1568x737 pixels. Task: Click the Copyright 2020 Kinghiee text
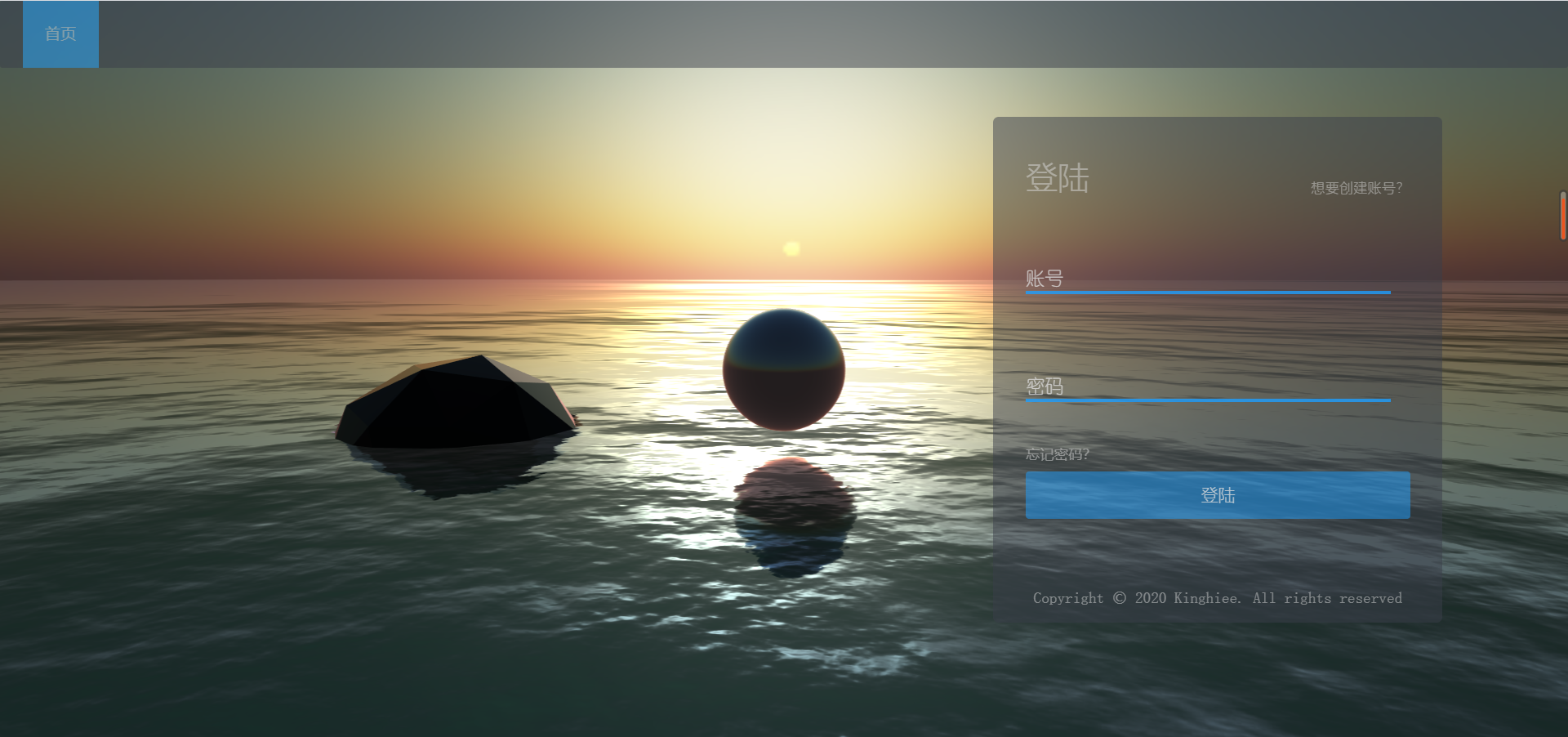point(1217,598)
